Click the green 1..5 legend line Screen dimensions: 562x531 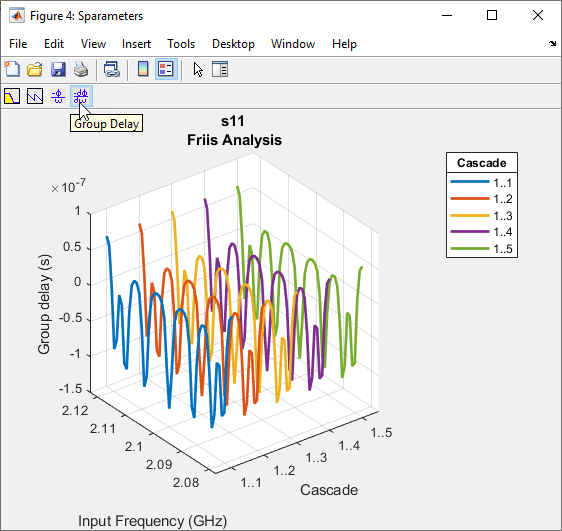click(470, 249)
